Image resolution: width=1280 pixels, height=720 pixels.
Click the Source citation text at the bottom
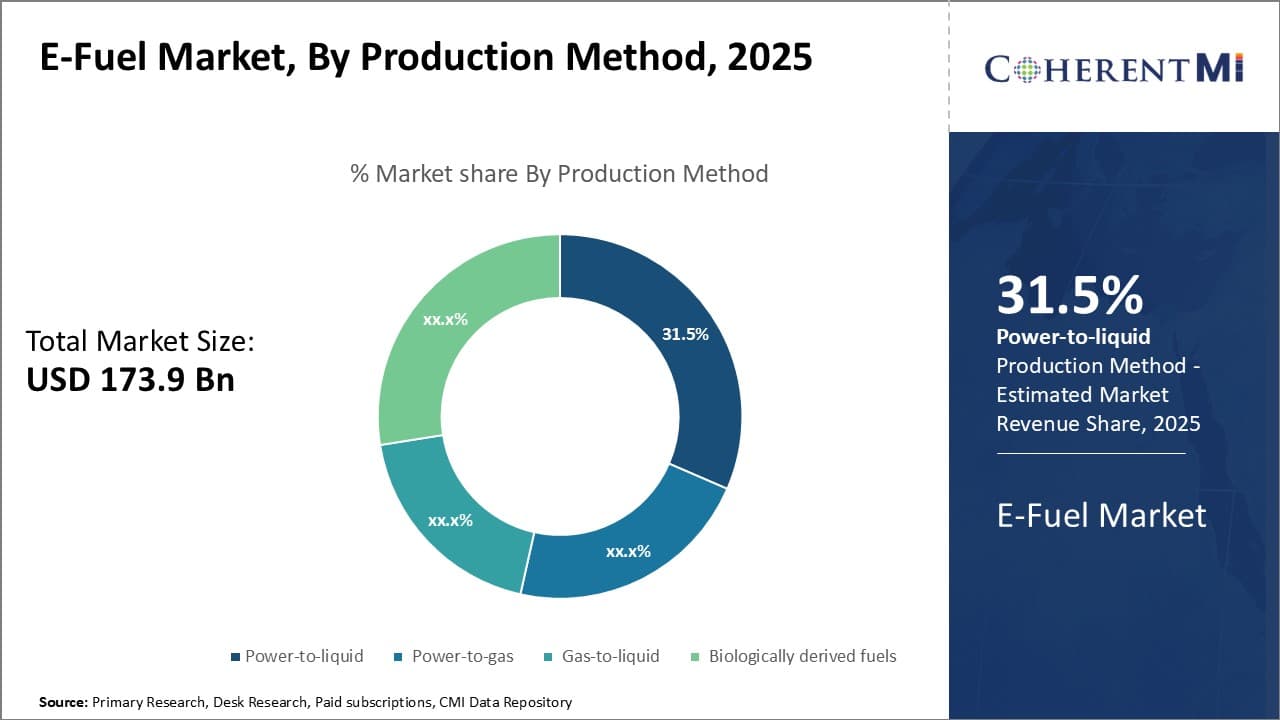pos(305,702)
